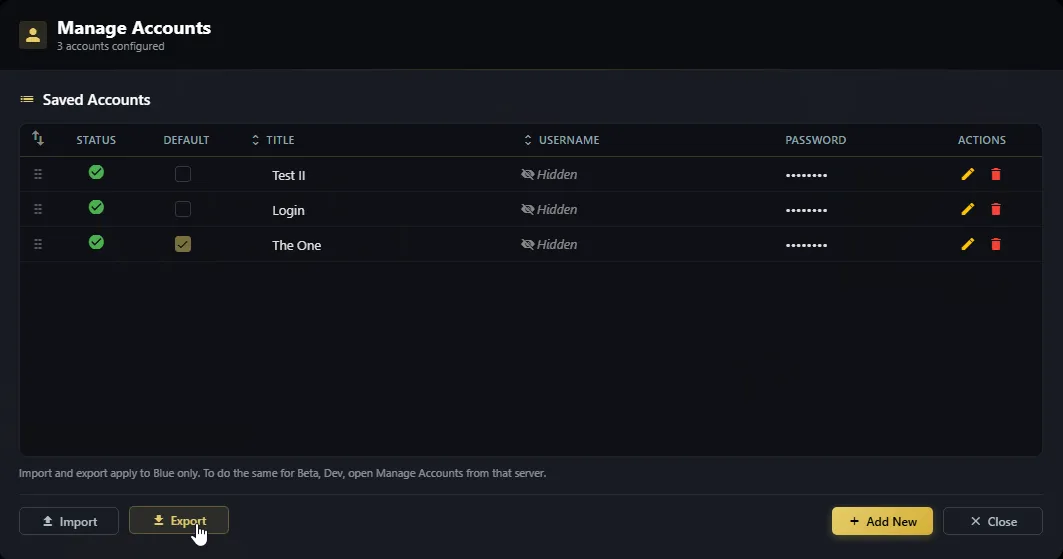Select the 'Login' title cell

coord(288,211)
